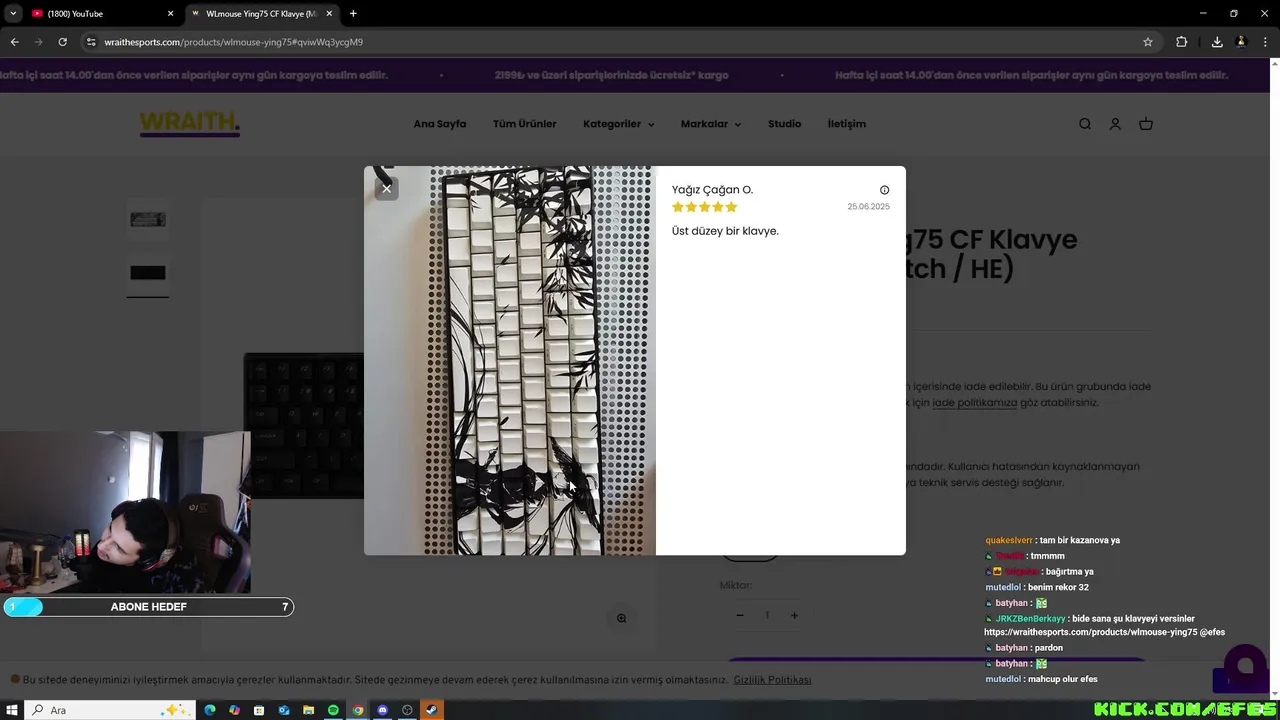Go forward in browser history
This screenshot has width=1280, height=720.
pyautogui.click(x=38, y=42)
